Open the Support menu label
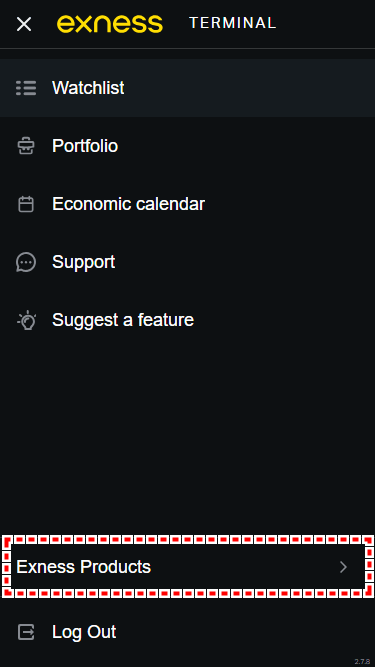375x667 pixels. point(83,262)
